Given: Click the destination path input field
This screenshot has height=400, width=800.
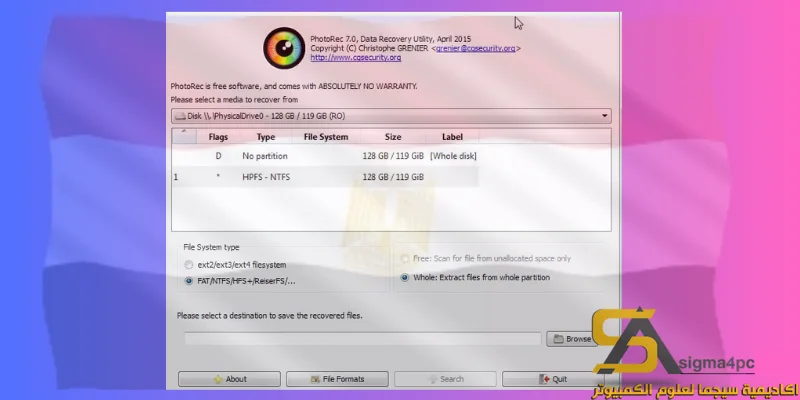Looking at the screenshot, I should [x=362, y=338].
